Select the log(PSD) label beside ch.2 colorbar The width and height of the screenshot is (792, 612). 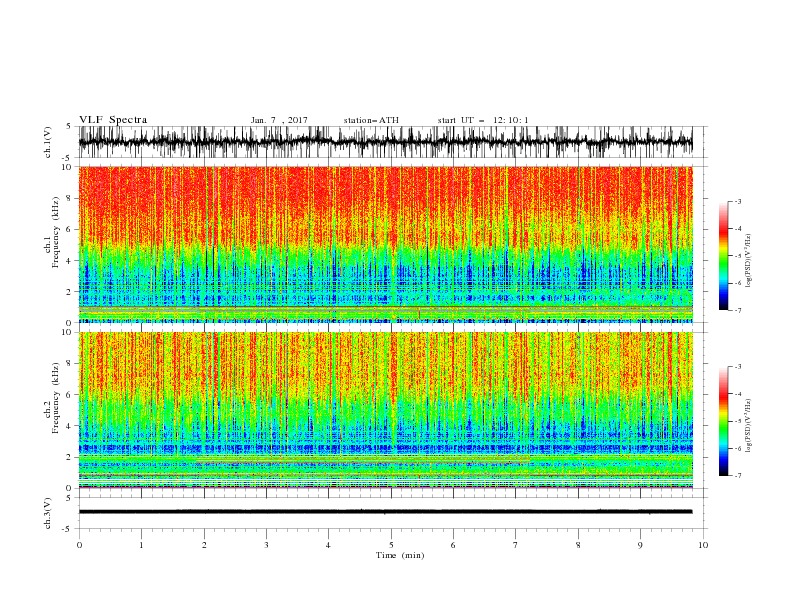coord(749,425)
